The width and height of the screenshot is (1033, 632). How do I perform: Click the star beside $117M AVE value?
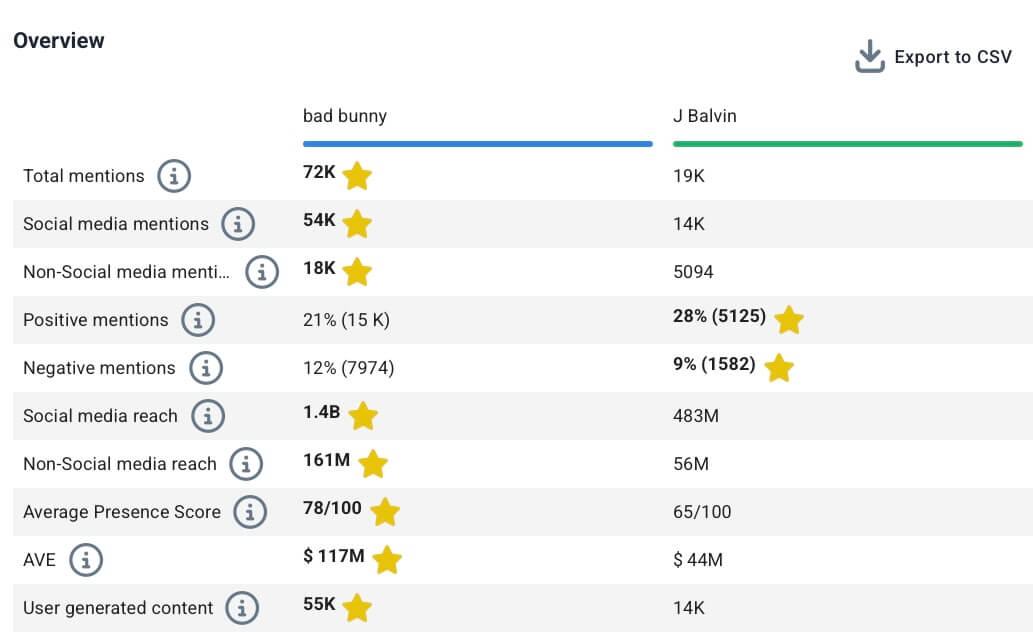click(386, 560)
